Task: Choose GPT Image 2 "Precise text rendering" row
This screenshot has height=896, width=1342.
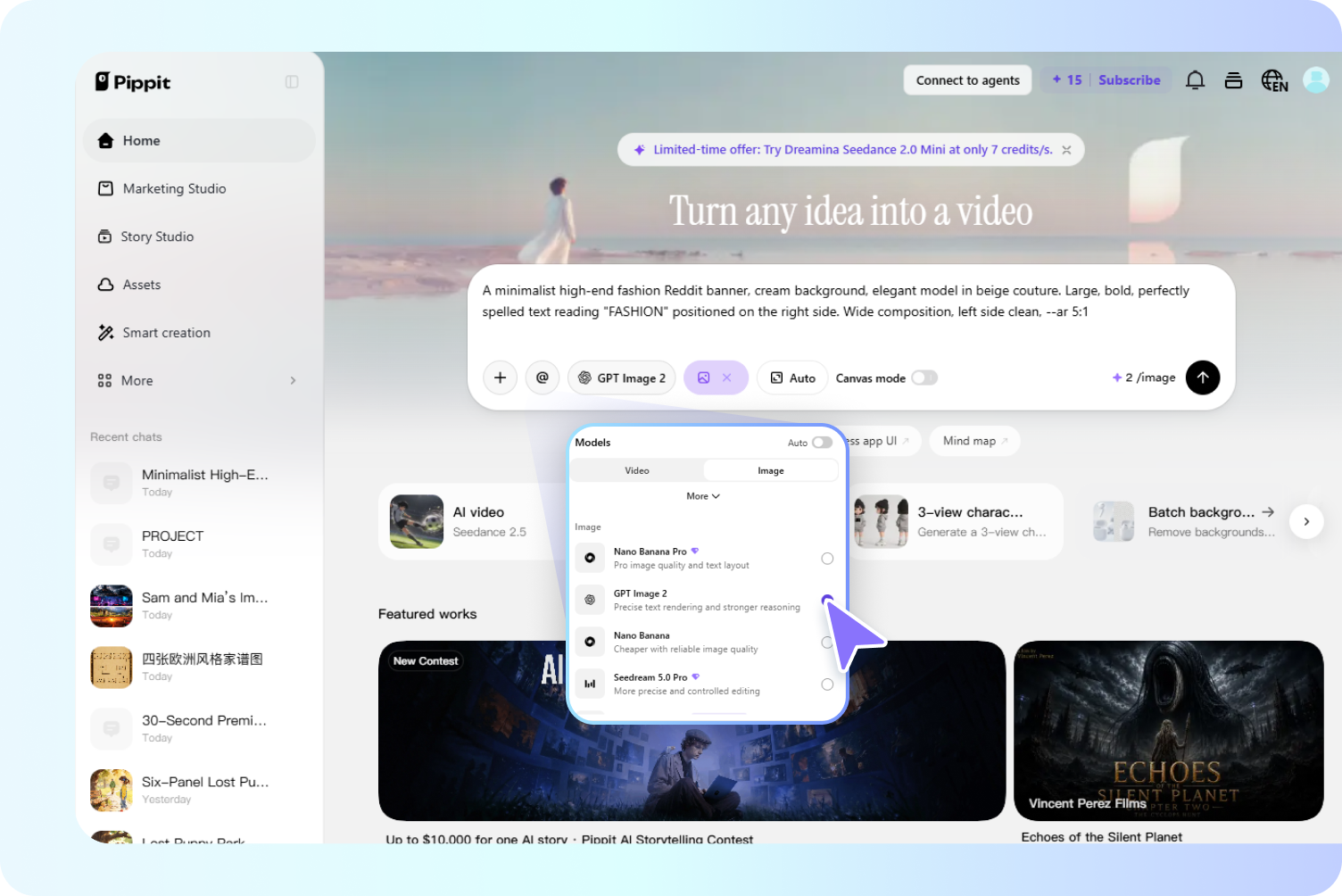Action: tap(705, 601)
